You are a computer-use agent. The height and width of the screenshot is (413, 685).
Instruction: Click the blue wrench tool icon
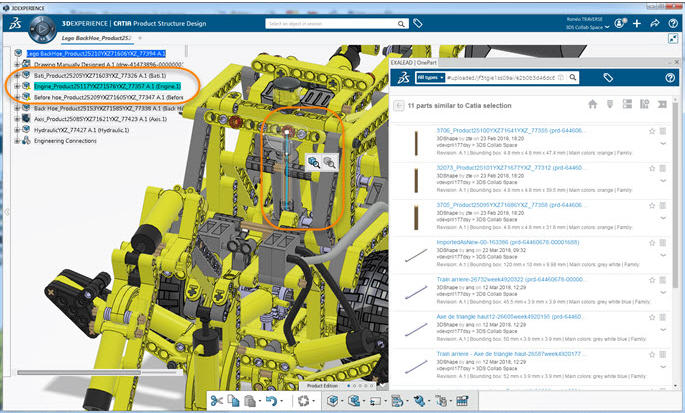(419, 400)
